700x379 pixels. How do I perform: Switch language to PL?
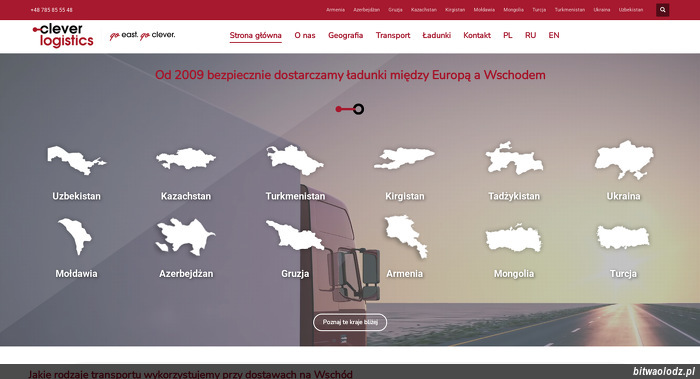[x=508, y=35]
